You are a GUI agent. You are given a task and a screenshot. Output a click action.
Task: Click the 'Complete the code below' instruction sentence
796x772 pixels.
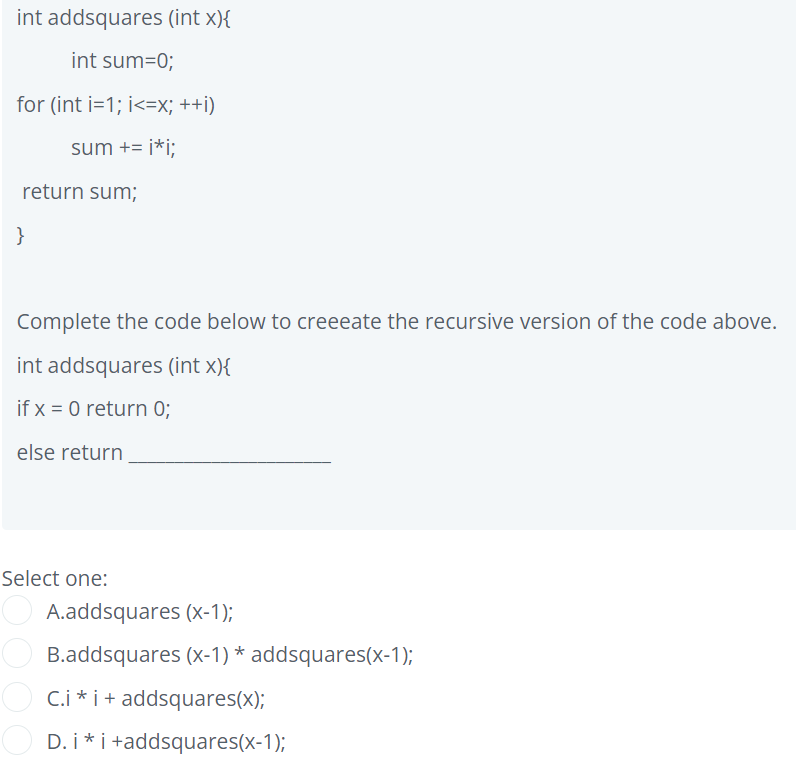pos(396,322)
